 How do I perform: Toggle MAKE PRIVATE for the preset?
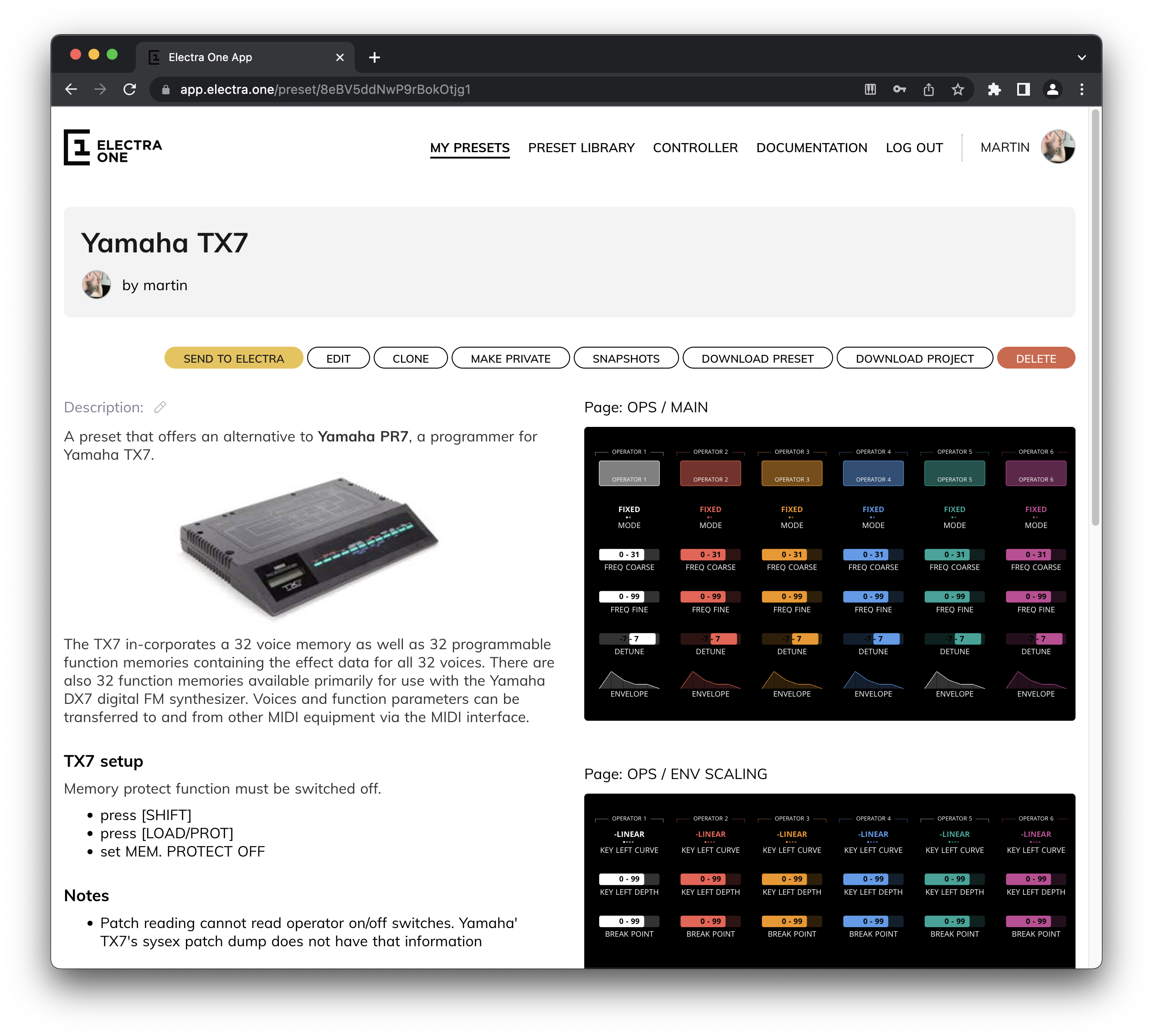(510, 358)
